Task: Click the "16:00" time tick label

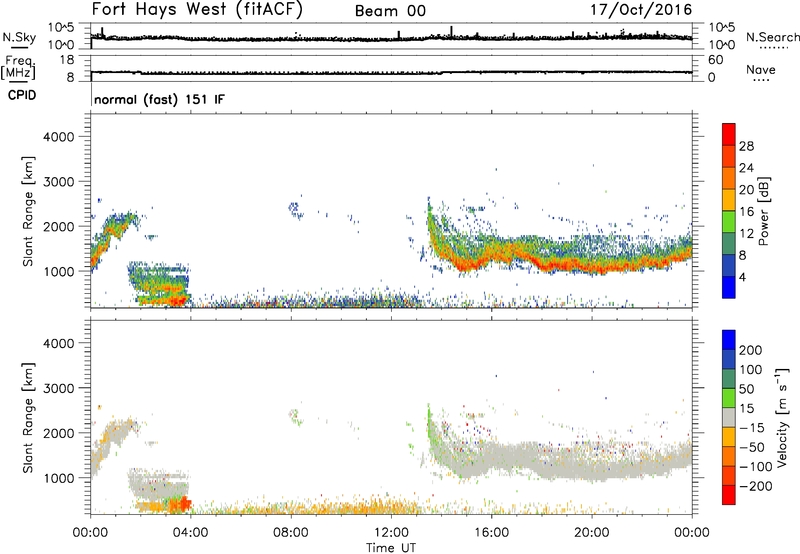Action: pyautogui.click(x=491, y=533)
